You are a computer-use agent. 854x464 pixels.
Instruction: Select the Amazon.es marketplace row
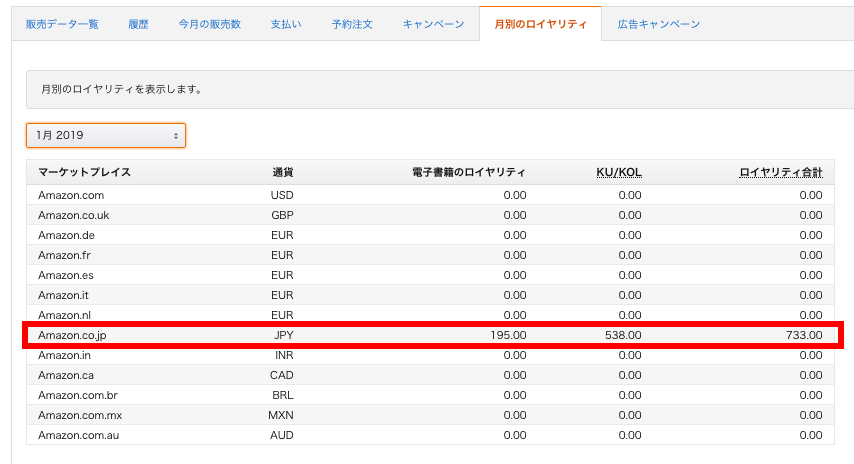click(430, 275)
